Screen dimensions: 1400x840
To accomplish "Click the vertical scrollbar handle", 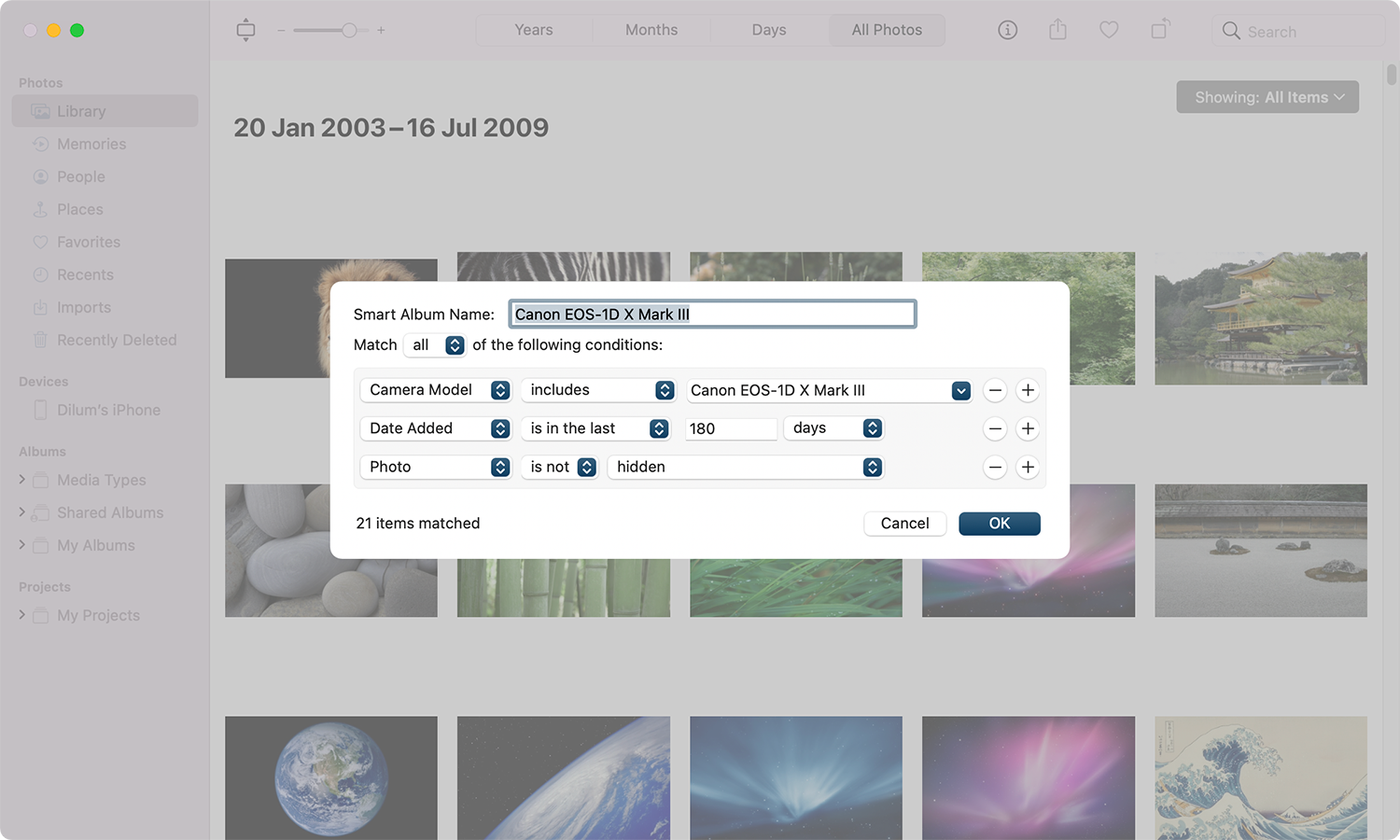I will click(1392, 74).
